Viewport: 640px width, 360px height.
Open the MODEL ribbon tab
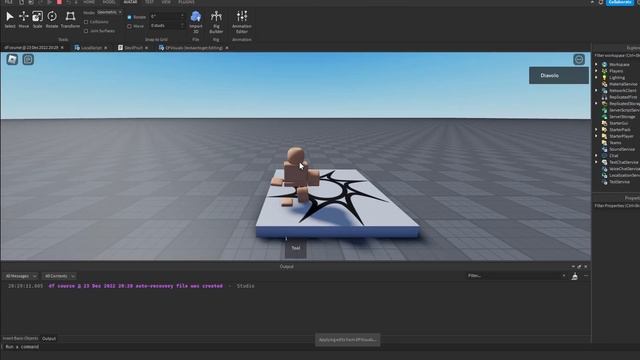[109, 2]
